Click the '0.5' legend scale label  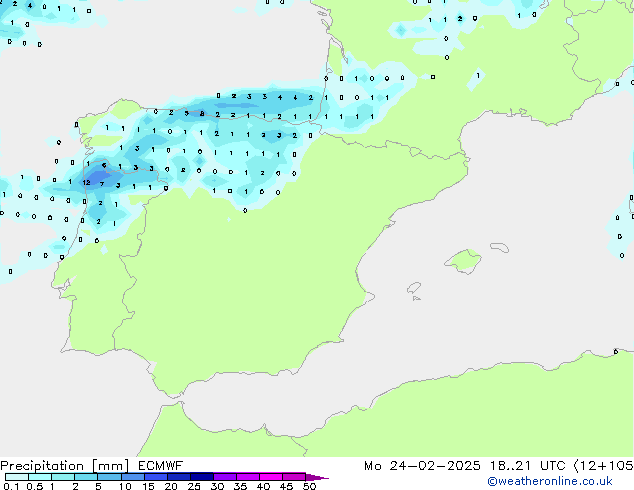[34, 486]
